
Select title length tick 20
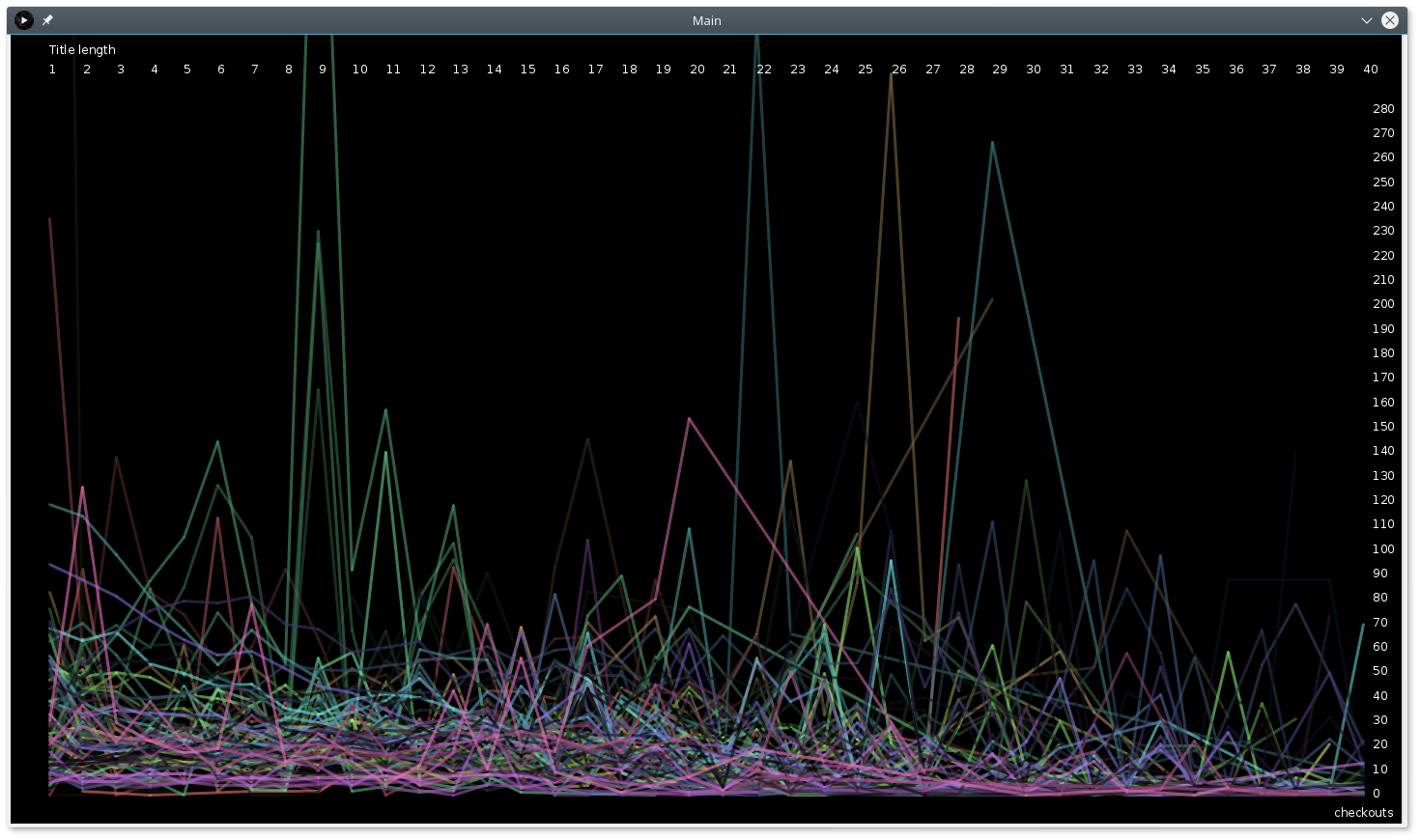click(x=696, y=70)
